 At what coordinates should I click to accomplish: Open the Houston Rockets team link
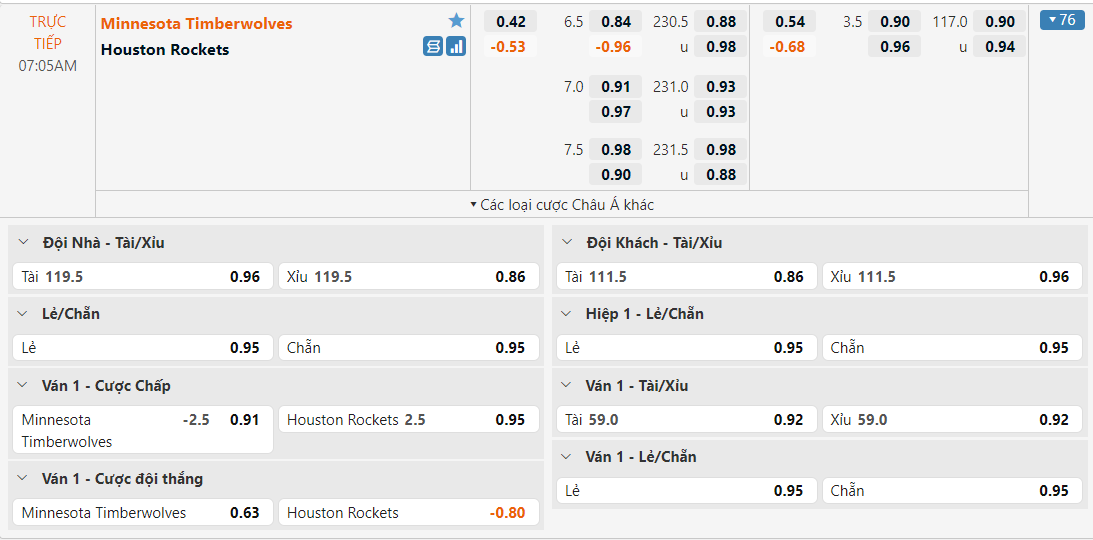(165, 49)
